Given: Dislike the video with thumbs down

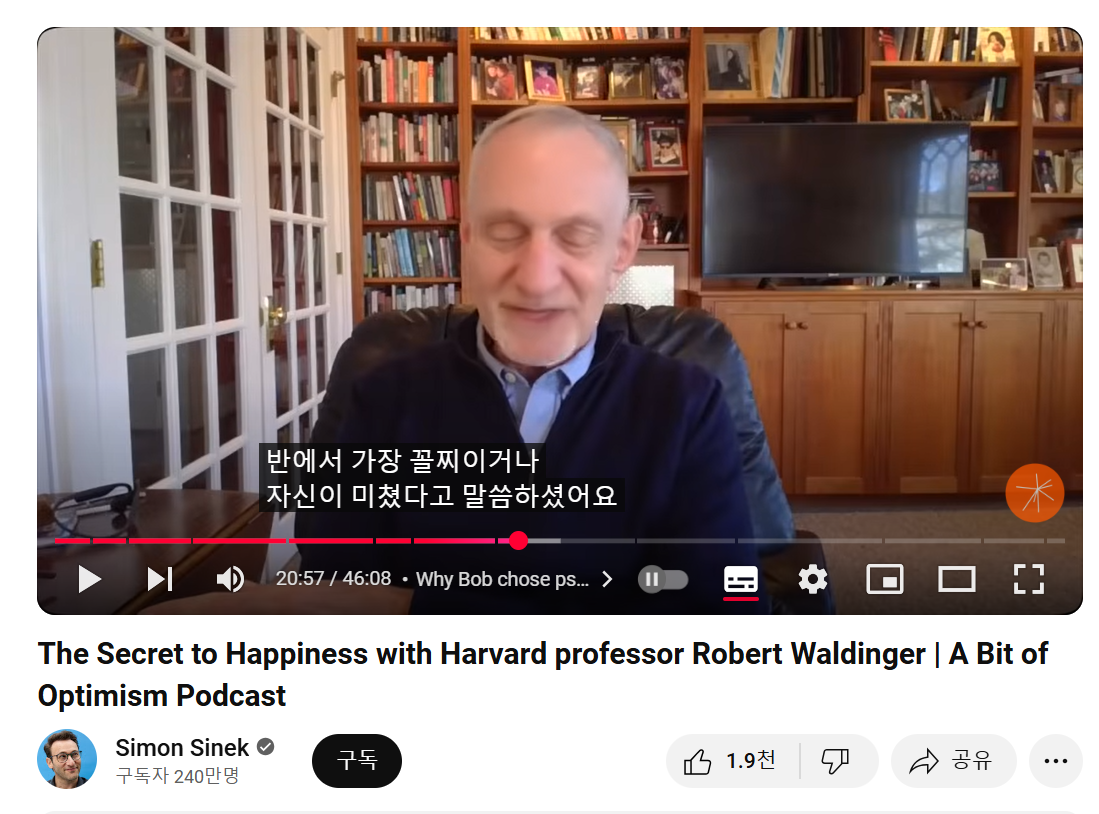Looking at the screenshot, I should (835, 761).
